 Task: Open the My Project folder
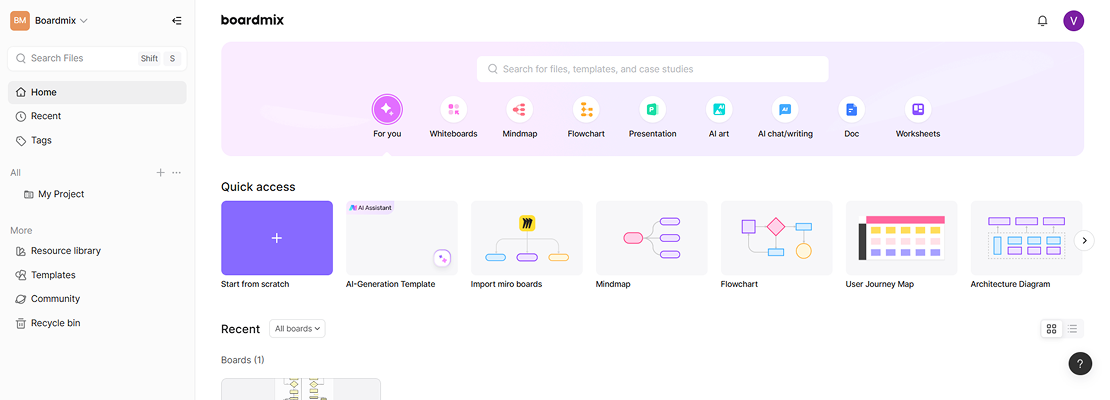[x=61, y=194]
